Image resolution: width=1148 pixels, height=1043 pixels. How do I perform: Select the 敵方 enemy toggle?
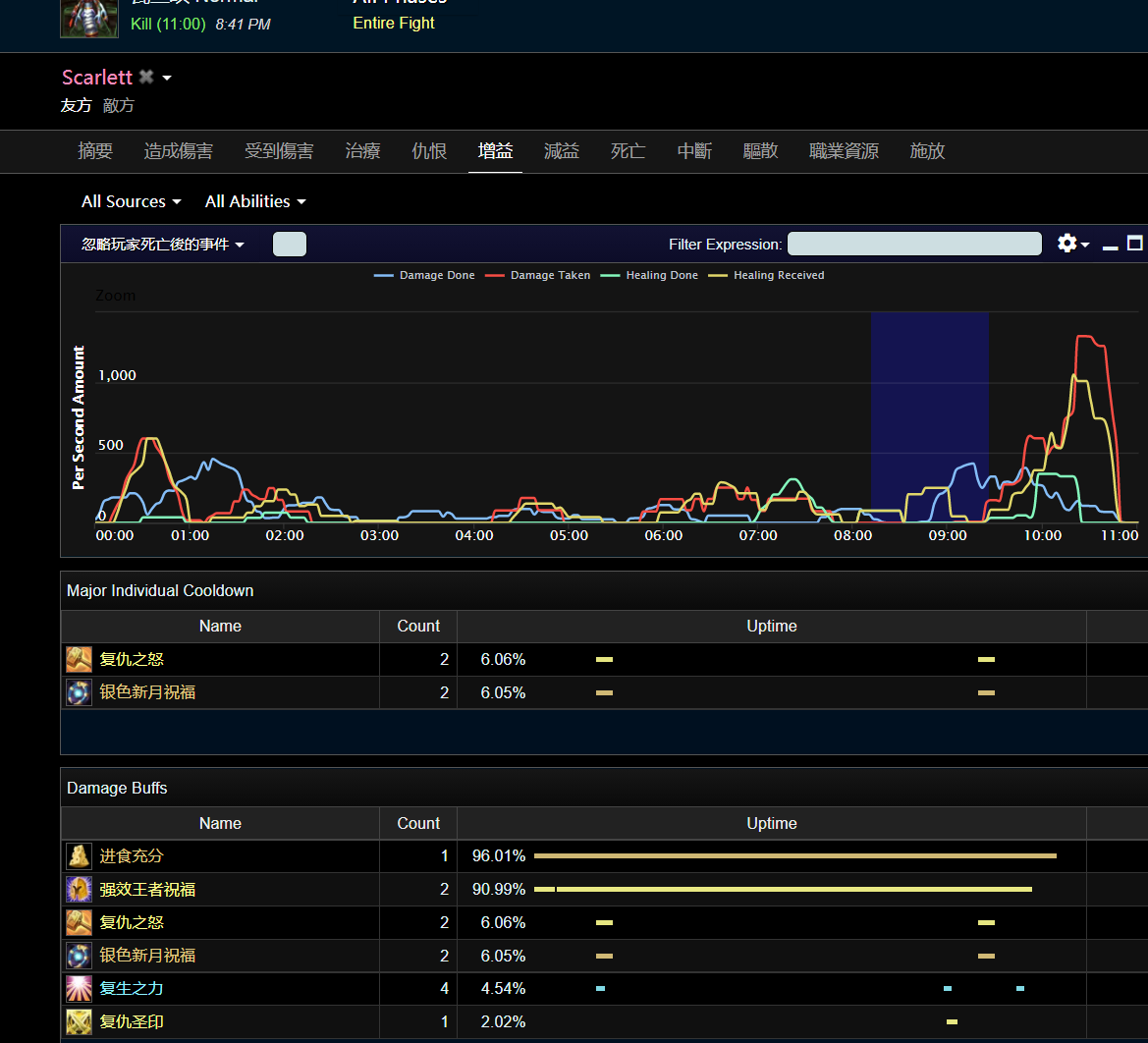pyautogui.click(x=119, y=105)
